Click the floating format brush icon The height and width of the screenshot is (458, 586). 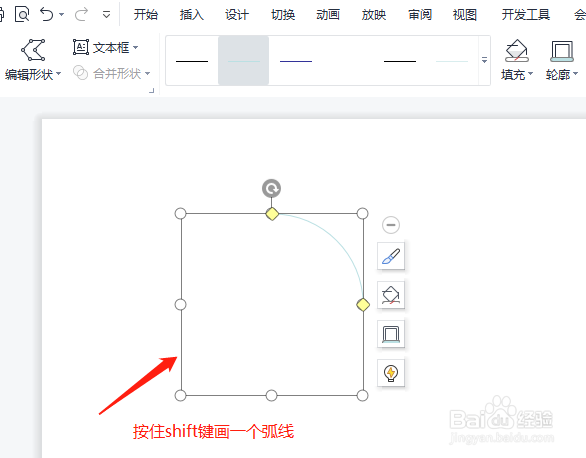tap(391, 256)
